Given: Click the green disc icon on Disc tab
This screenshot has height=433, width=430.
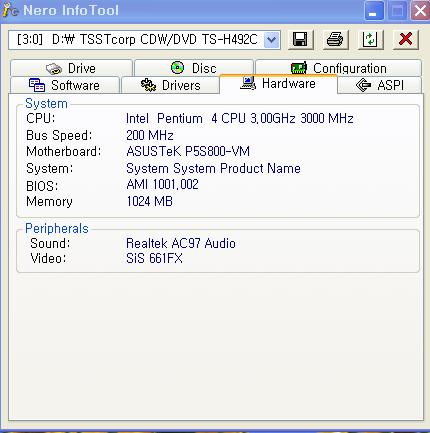Looking at the screenshot, I should pos(177,68).
